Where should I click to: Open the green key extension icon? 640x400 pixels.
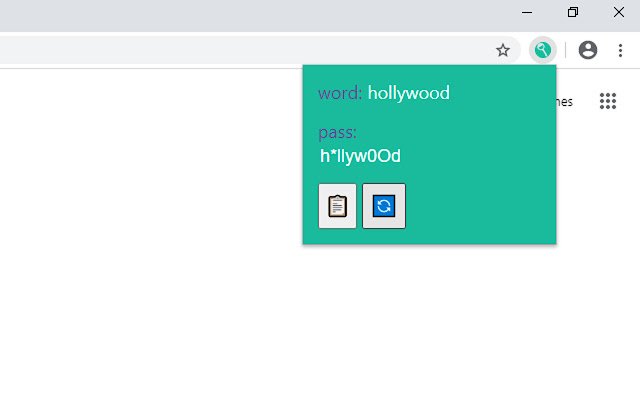[x=543, y=50]
